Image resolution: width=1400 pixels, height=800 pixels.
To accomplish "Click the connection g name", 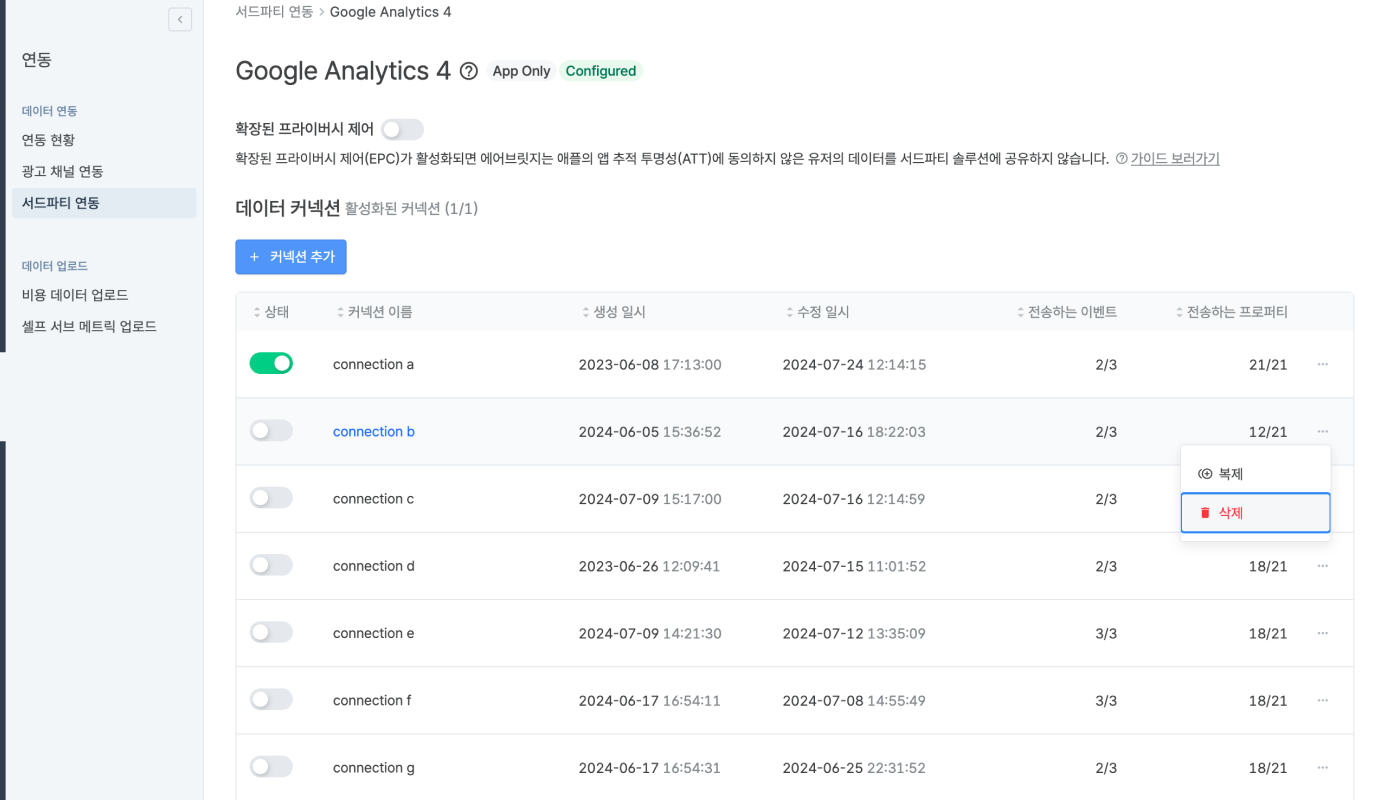I will [x=374, y=768].
